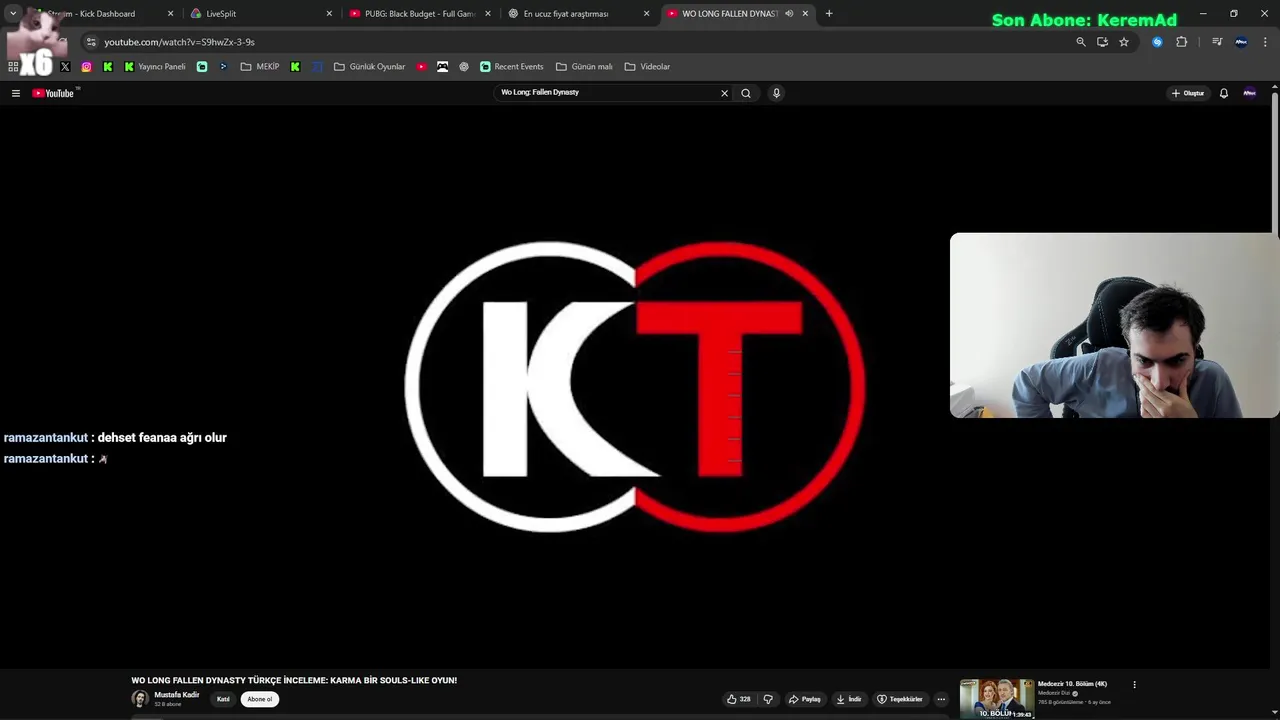
Task: Open the video's more actions ellipsis menu
Action: 941,699
